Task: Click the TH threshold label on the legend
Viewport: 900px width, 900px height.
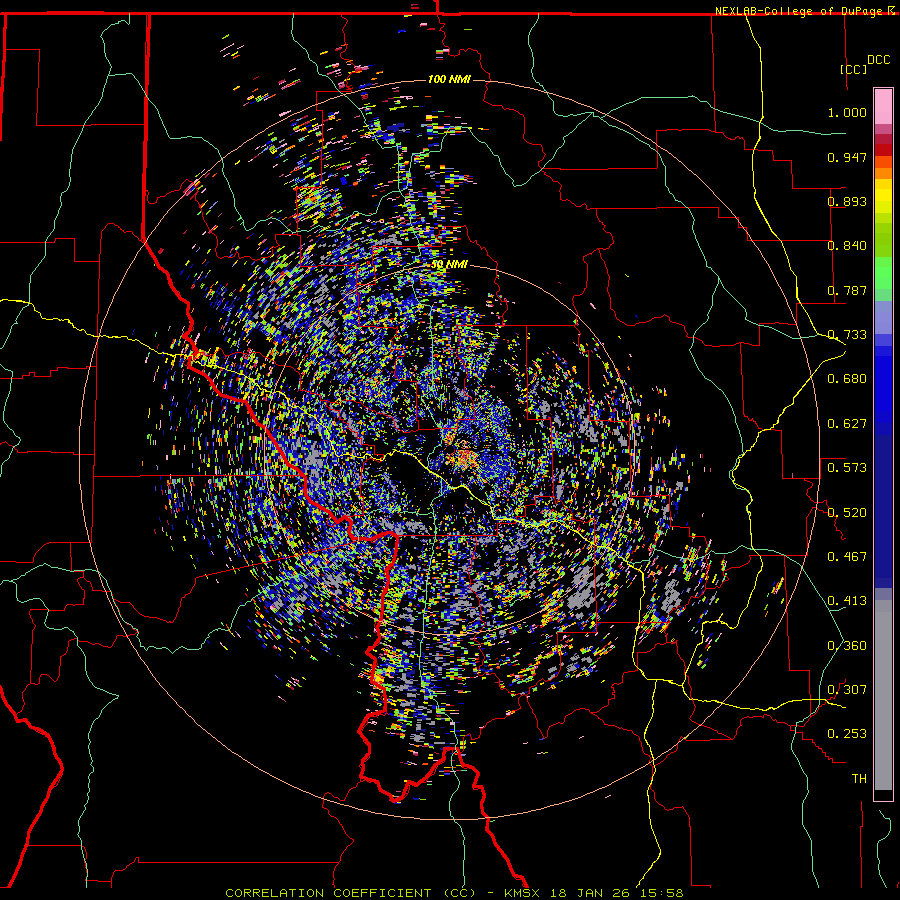Action: 859,779
